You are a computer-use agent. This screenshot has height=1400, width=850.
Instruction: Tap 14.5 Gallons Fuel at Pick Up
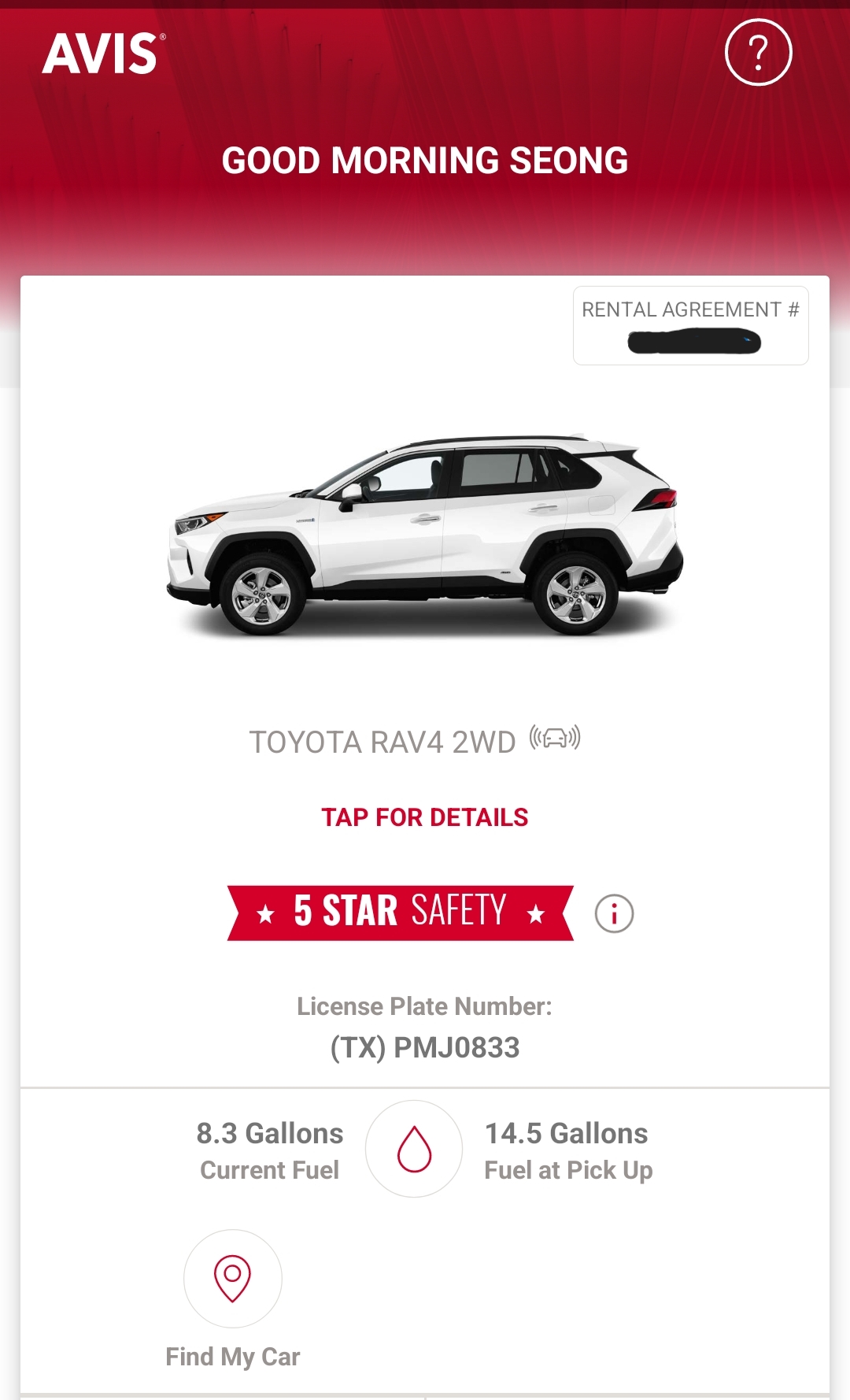pyautogui.click(x=567, y=1150)
